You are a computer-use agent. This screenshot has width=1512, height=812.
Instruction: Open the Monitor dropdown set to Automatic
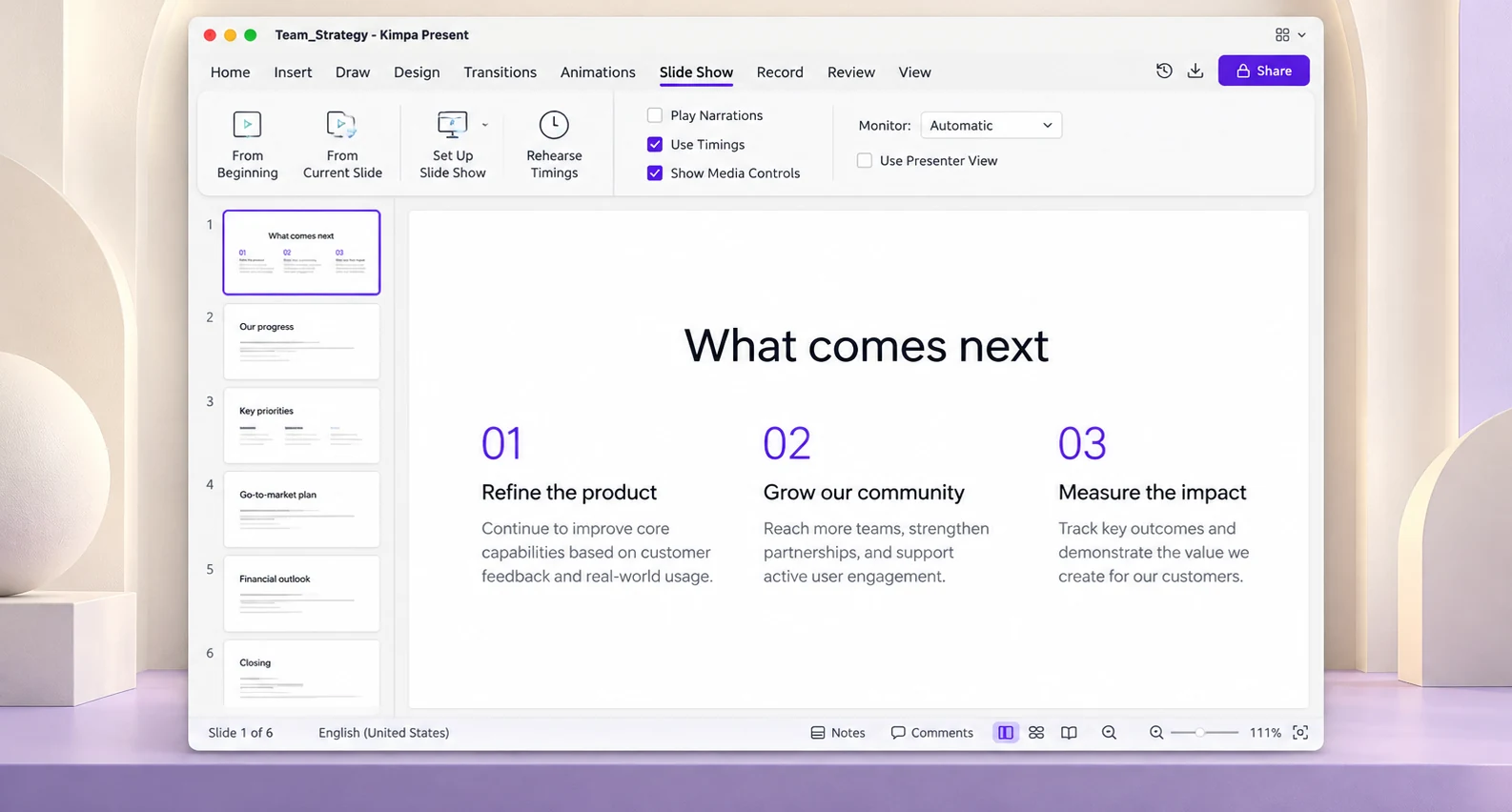coord(991,126)
